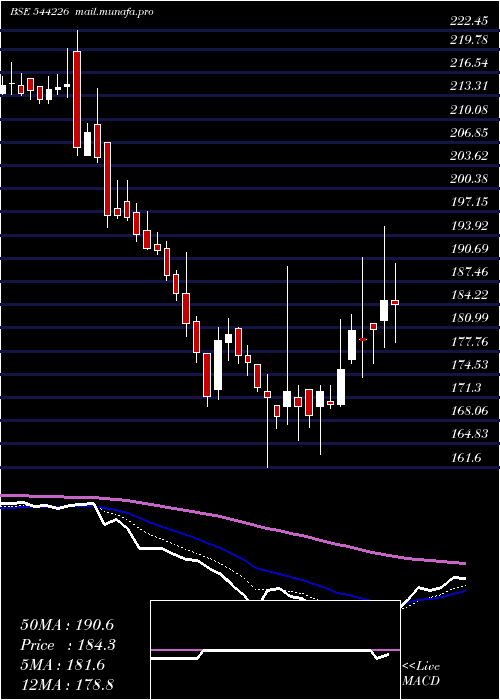Click the 187.46 price axis label

469,272
